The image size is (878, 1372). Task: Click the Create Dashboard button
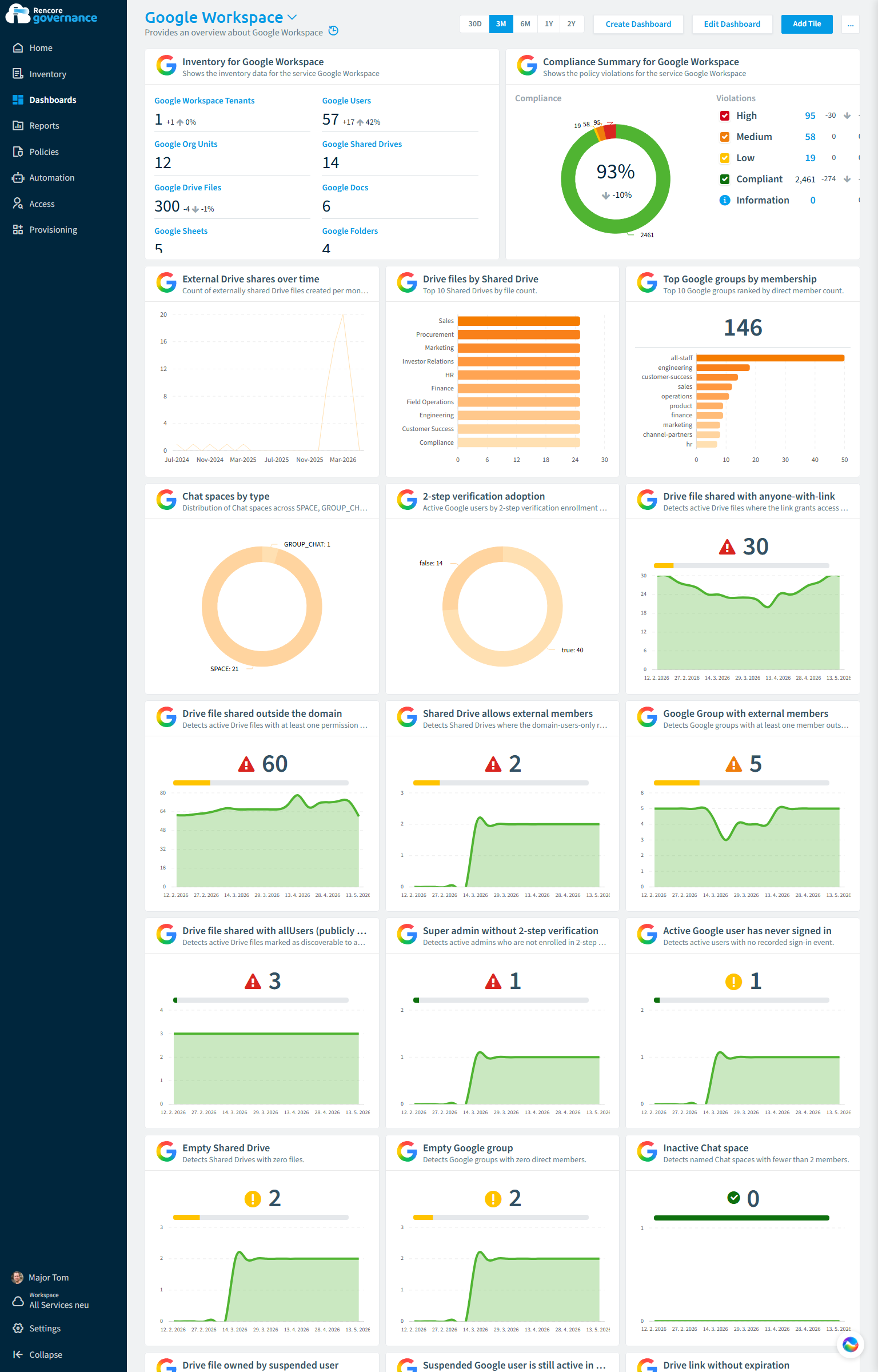coord(638,24)
